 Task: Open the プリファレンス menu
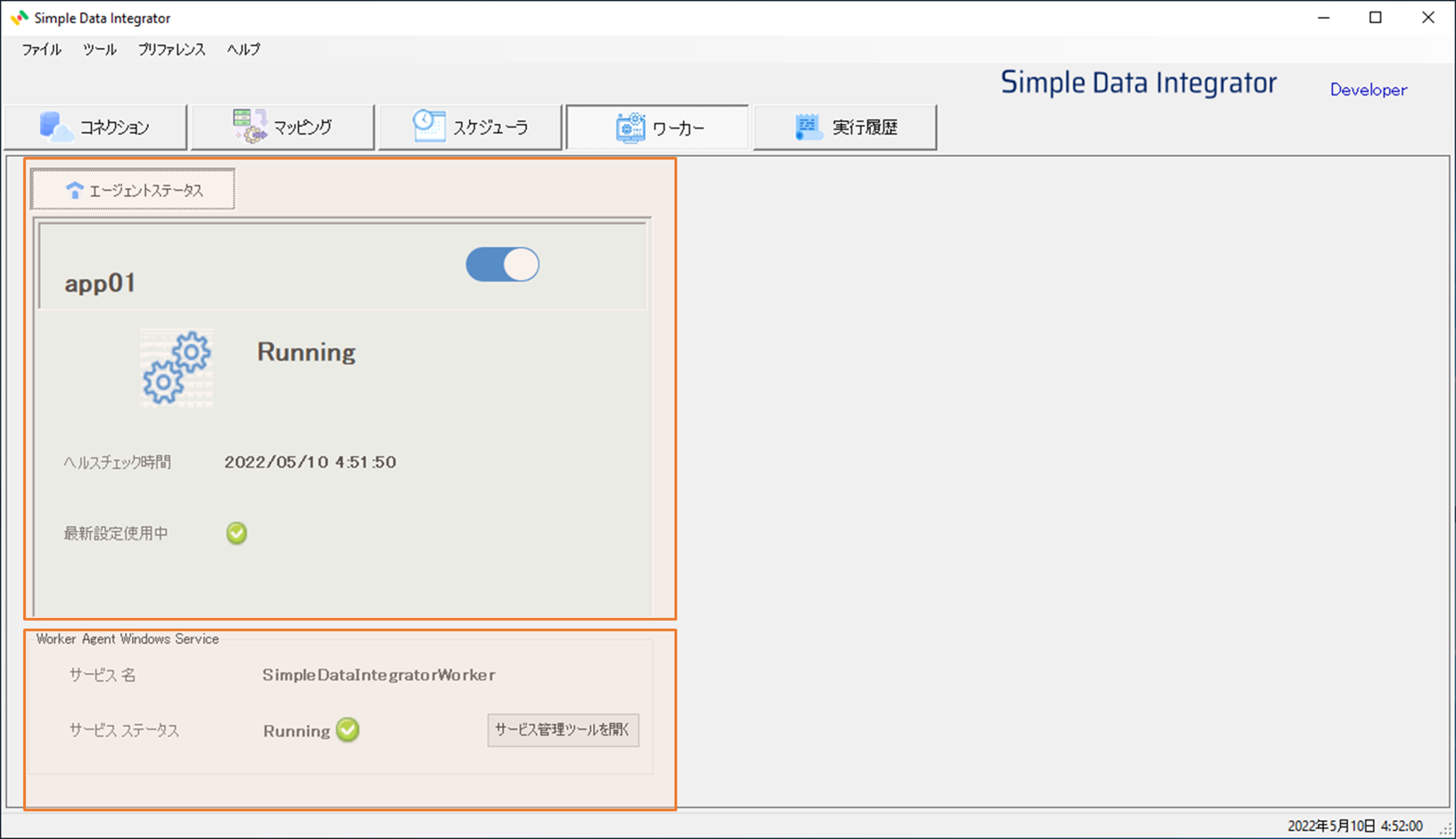(x=171, y=50)
